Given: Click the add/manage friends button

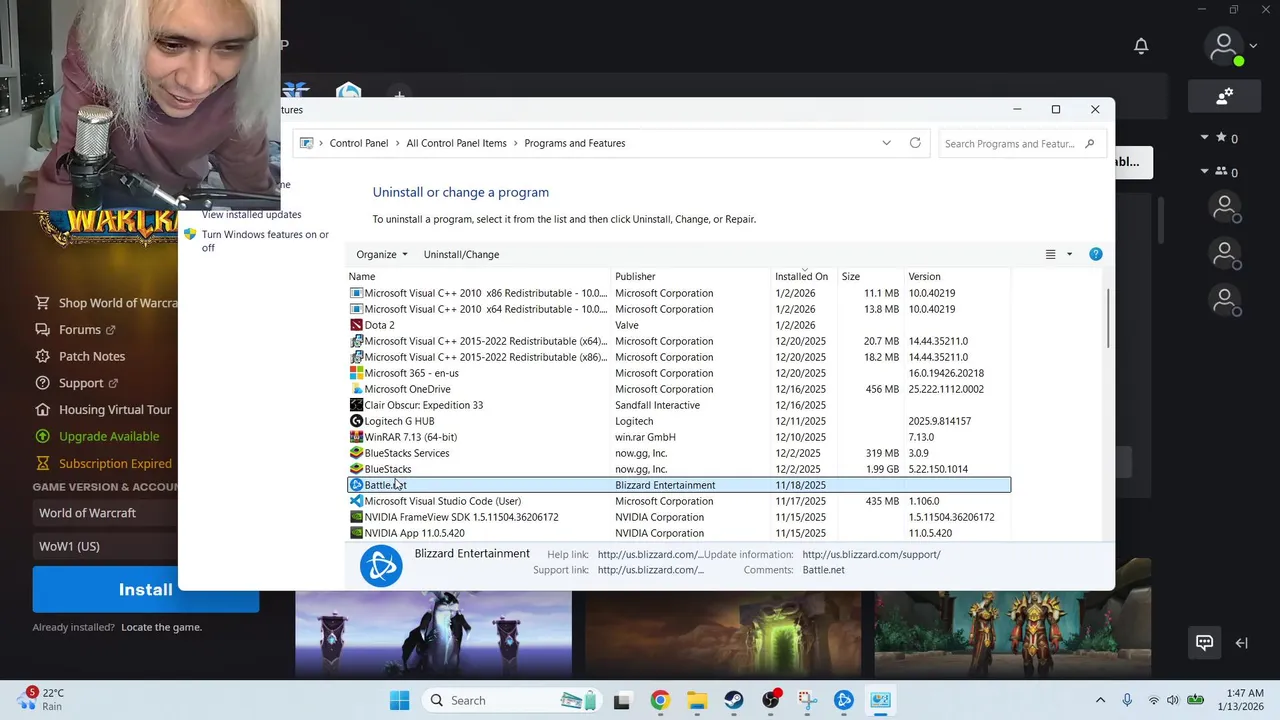Looking at the screenshot, I should pyautogui.click(x=1224, y=96).
